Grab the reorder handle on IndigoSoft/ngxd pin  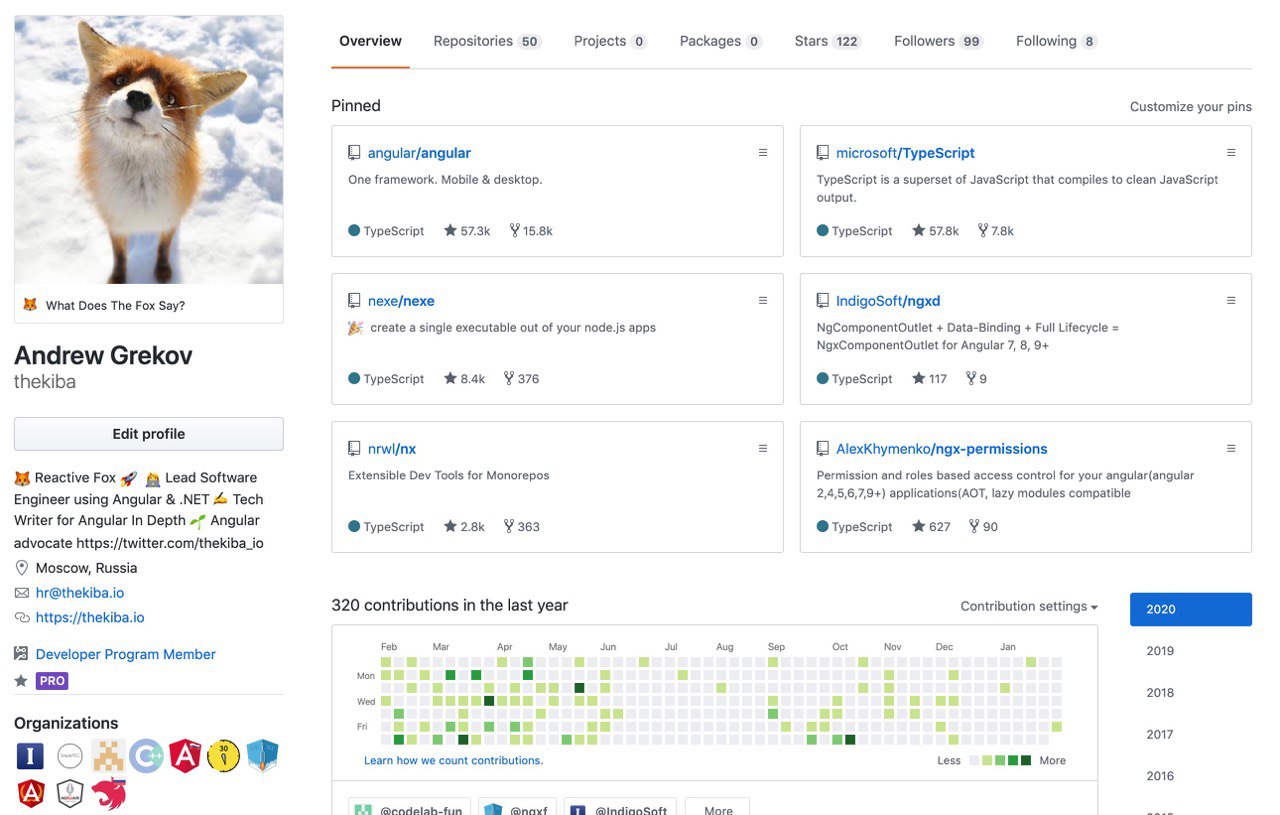[1231, 301]
